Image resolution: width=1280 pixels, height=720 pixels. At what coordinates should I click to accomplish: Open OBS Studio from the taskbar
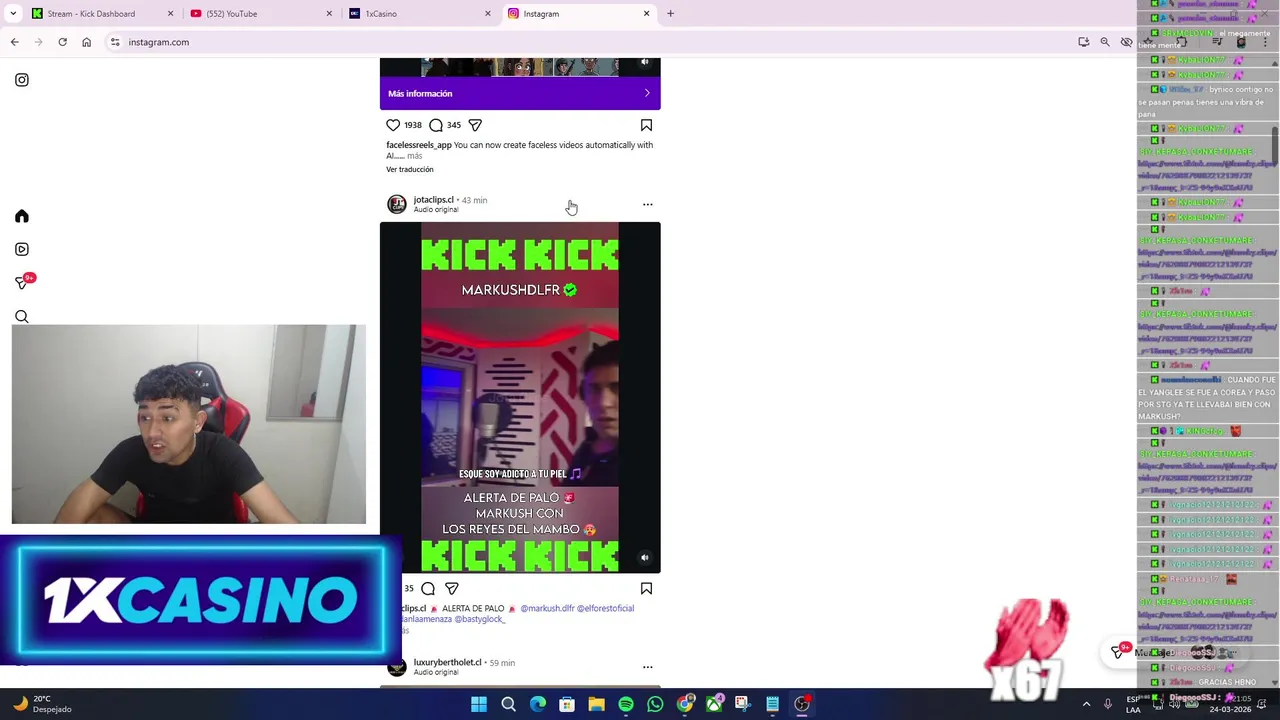pyautogui.click(x=802, y=704)
